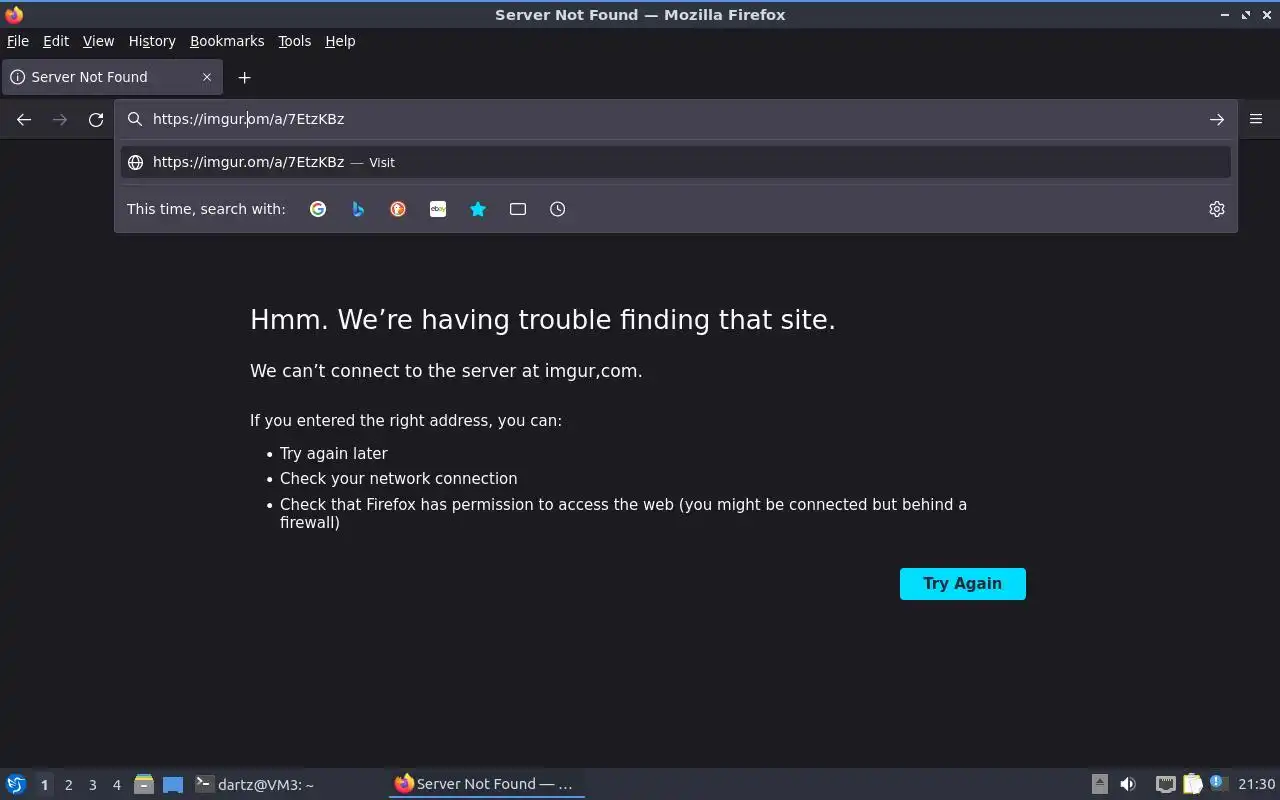Close the Server Not Found tab
The image size is (1280, 800).
(x=207, y=77)
